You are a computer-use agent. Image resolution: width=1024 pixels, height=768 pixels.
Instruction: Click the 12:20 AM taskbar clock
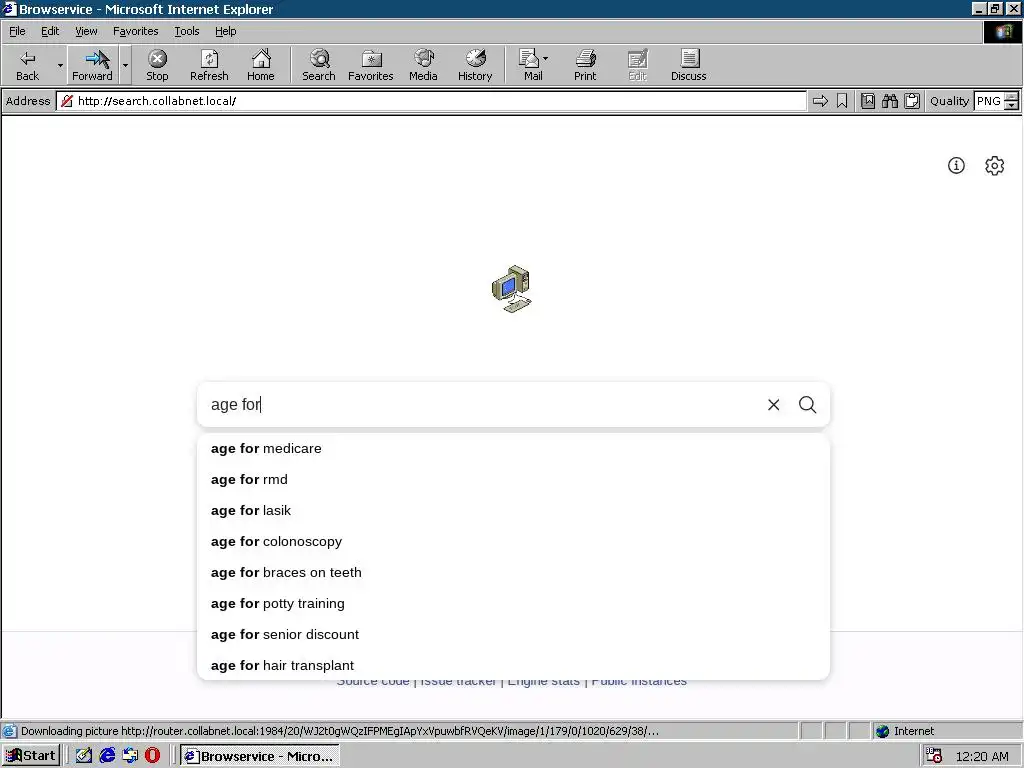tap(982, 756)
